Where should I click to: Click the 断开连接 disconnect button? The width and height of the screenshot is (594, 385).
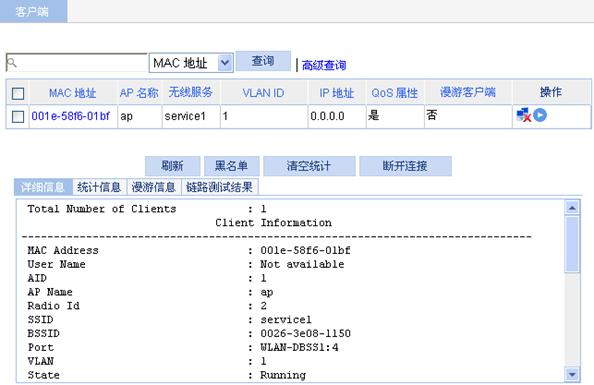click(405, 166)
